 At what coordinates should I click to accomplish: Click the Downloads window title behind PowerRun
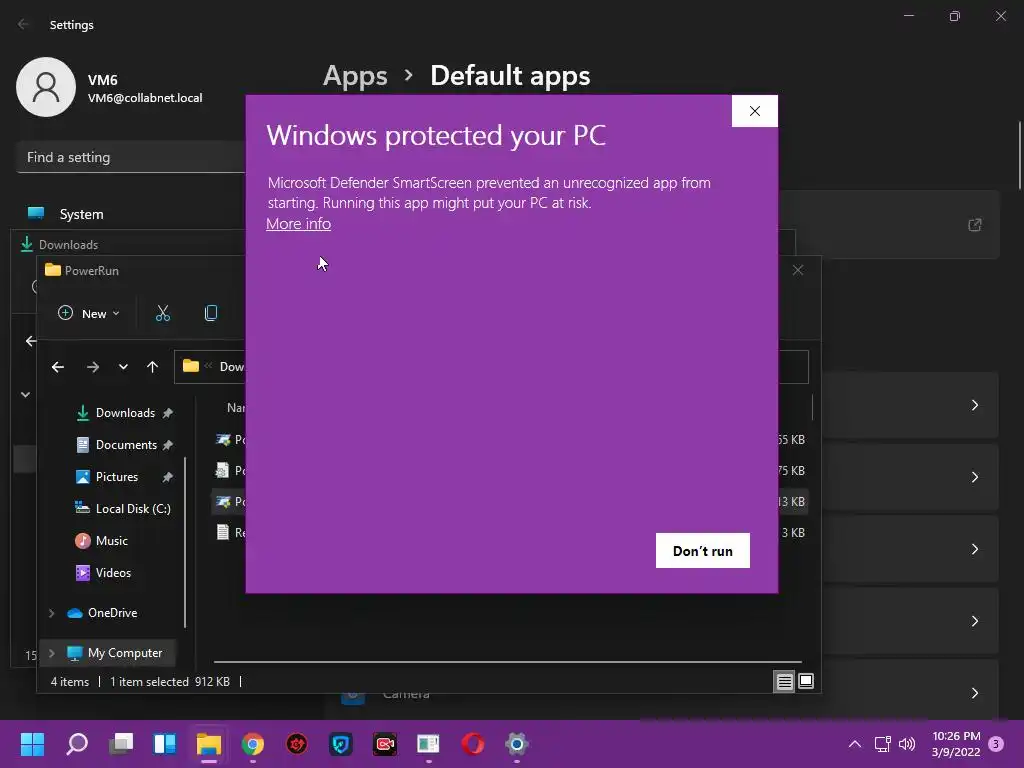[68, 245]
